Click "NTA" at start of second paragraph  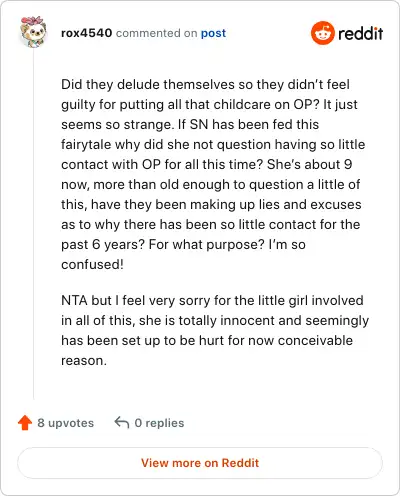coord(74,300)
